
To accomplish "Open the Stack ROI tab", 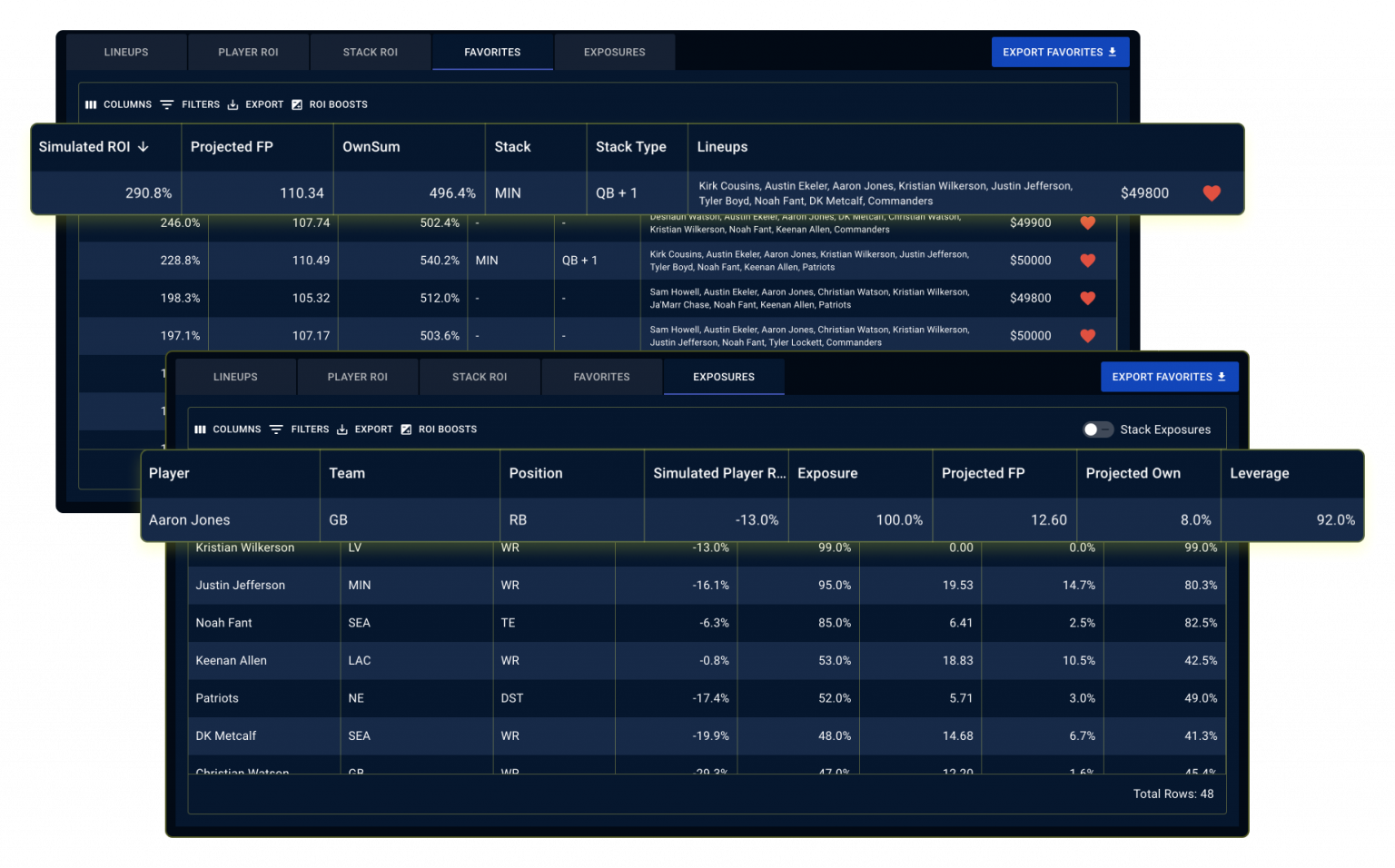I will coord(371,52).
